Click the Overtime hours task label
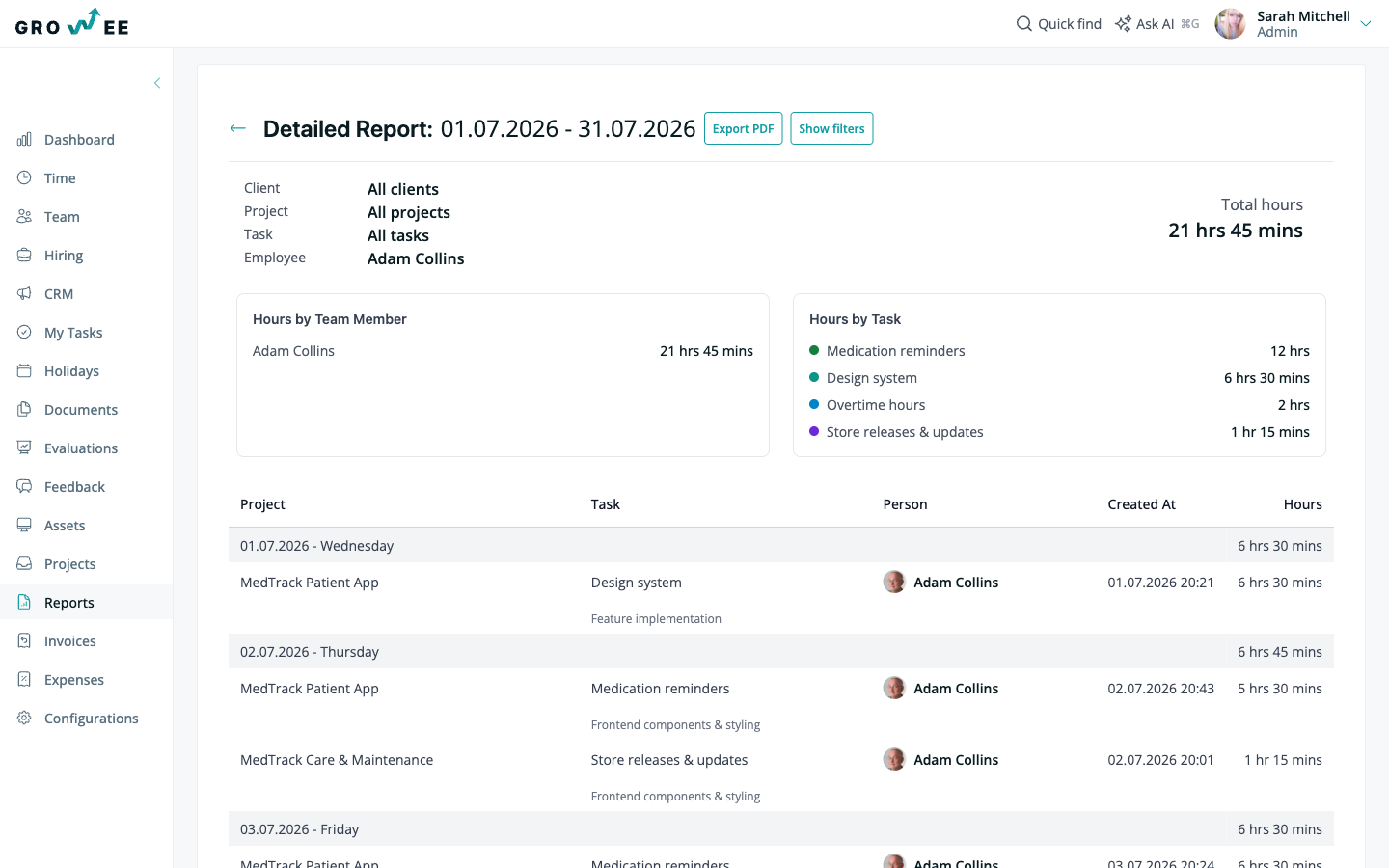This screenshot has height=868, width=1389. point(876,405)
